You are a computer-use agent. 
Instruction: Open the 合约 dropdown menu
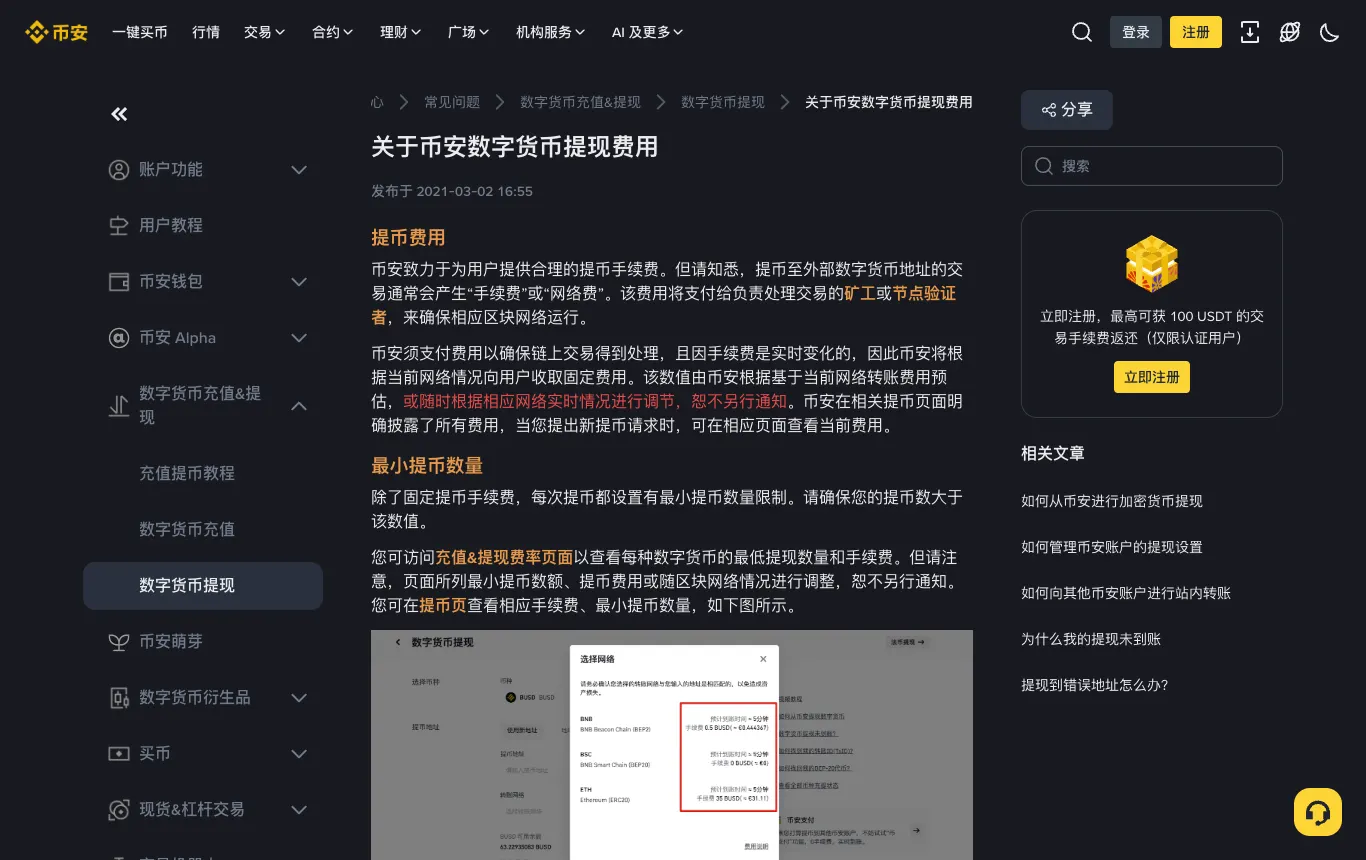pos(333,32)
